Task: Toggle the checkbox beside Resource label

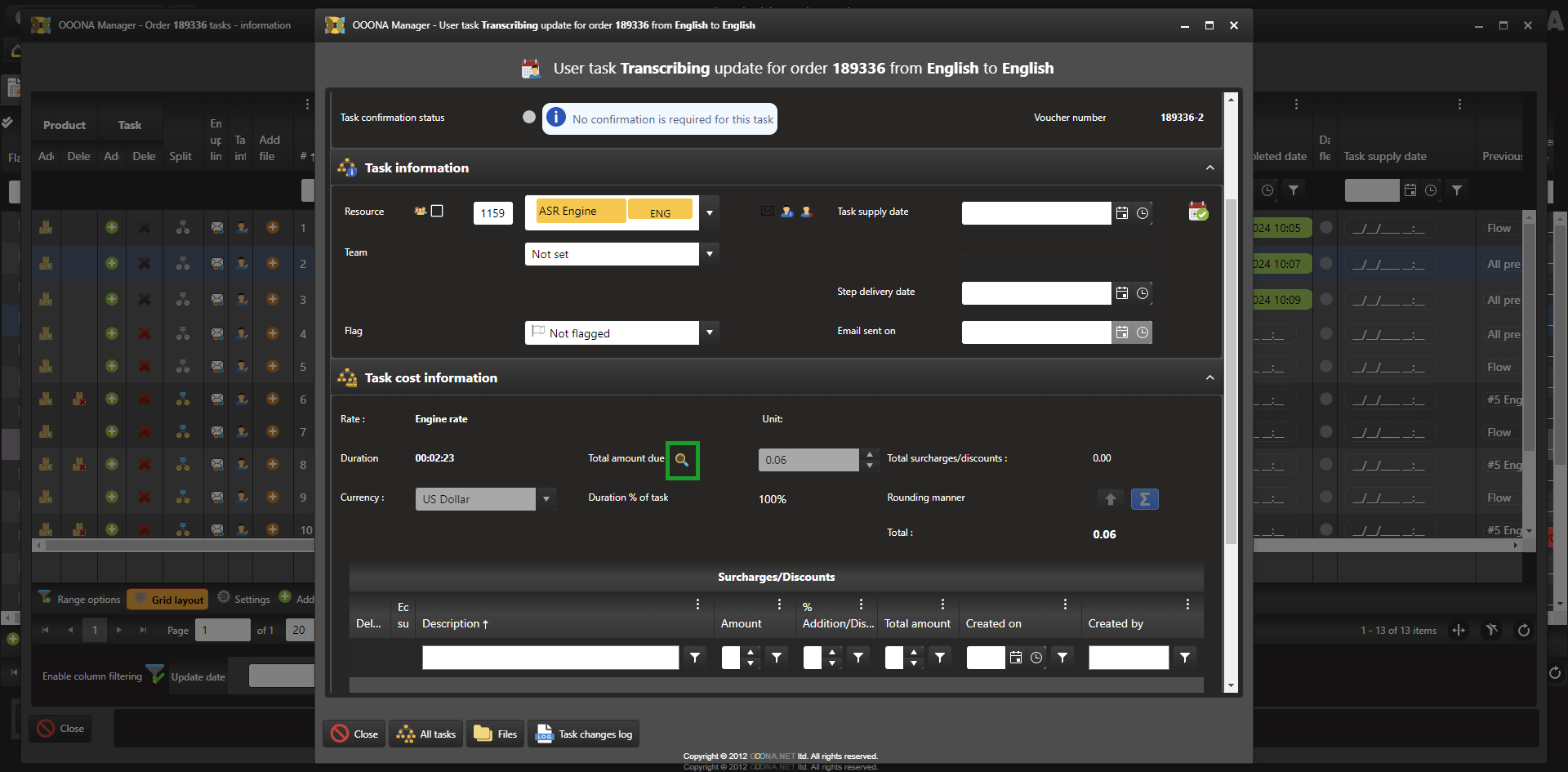Action: tap(437, 211)
